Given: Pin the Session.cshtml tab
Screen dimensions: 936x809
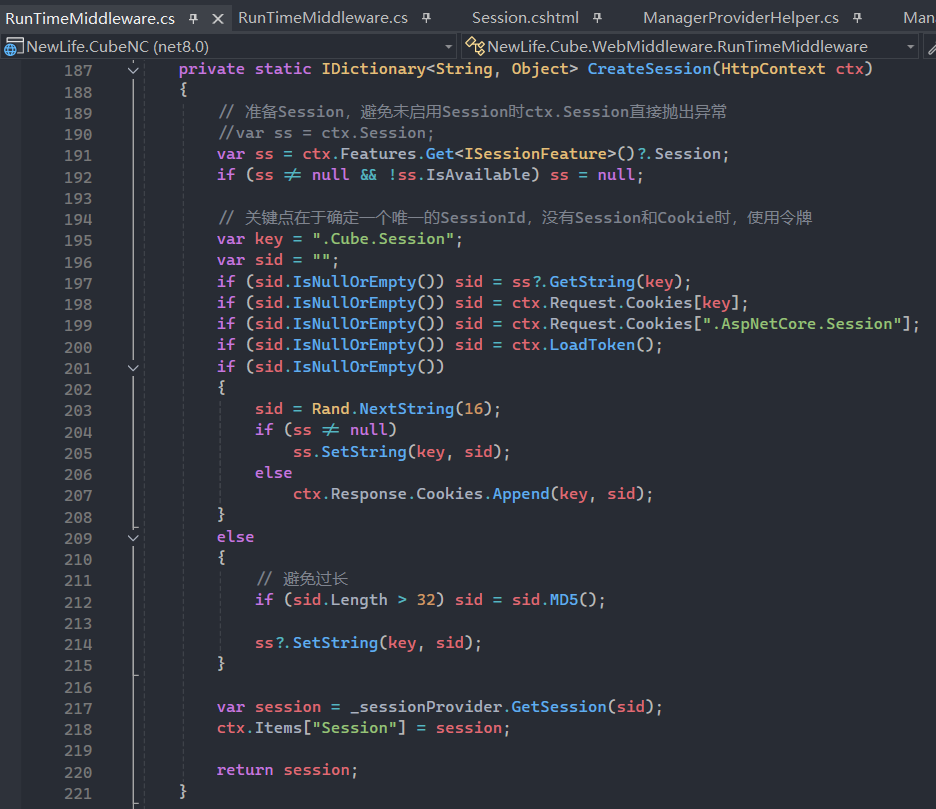Looking at the screenshot, I should pos(598,18).
